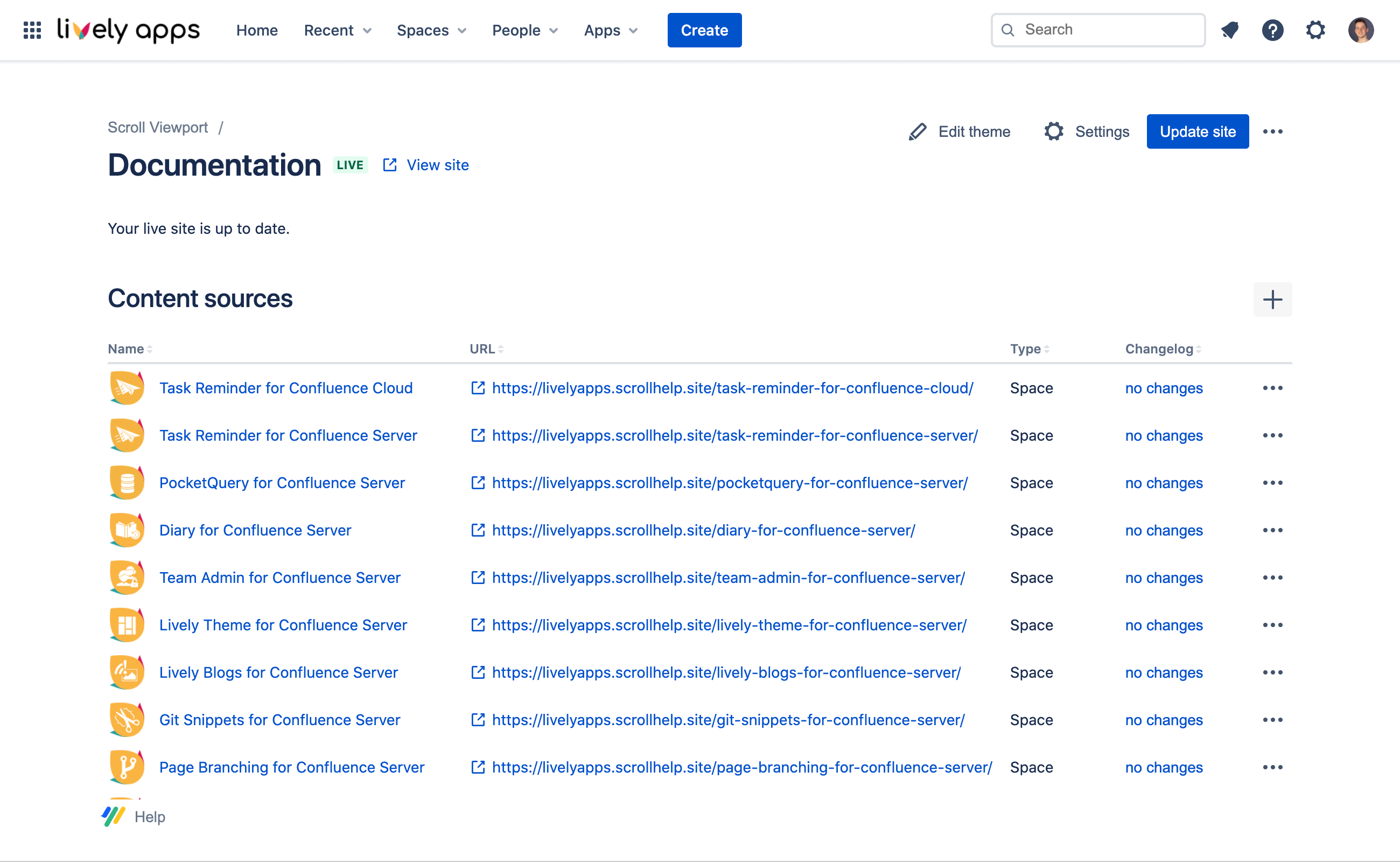Sort the table by URL column
The image size is (1400, 862).
click(486, 349)
